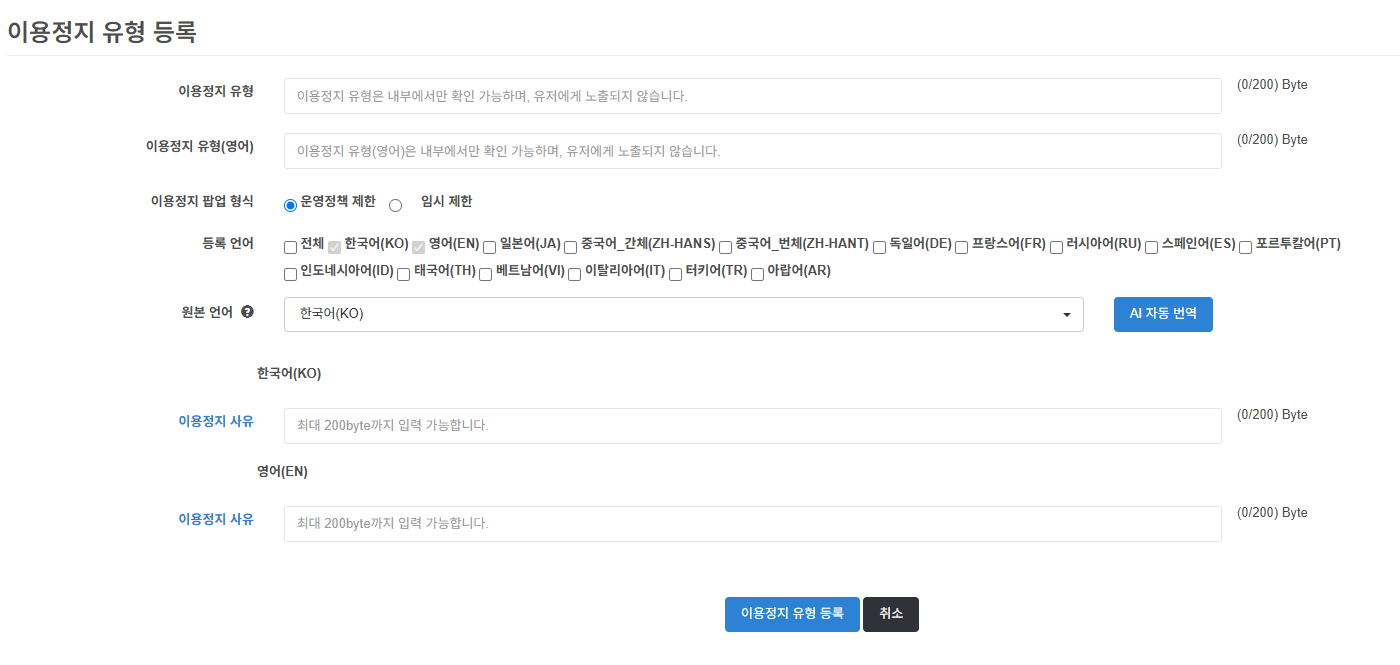Toggle the 프랑스어(FR) checkbox
Viewport: 1400px width, 665px height.
click(x=961, y=247)
